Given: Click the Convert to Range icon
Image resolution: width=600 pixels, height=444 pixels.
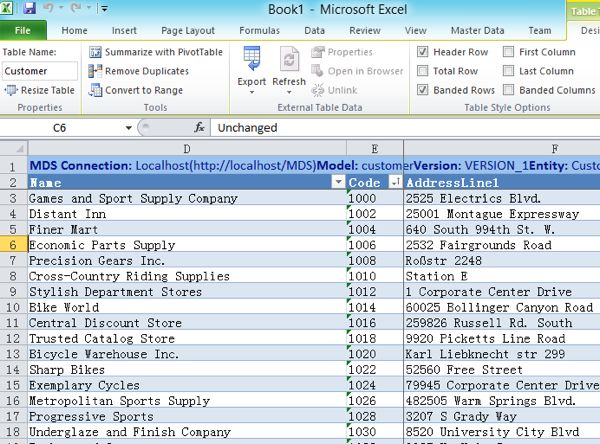Looking at the screenshot, I should click(95, 90).
